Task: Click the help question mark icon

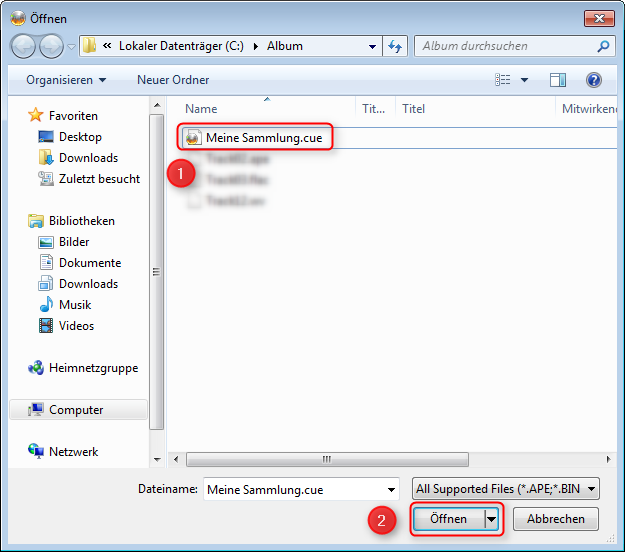Action: pos(593,80)
